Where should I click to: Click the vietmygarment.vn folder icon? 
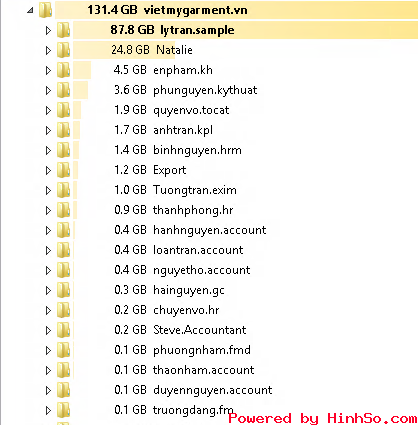point(45,10)
